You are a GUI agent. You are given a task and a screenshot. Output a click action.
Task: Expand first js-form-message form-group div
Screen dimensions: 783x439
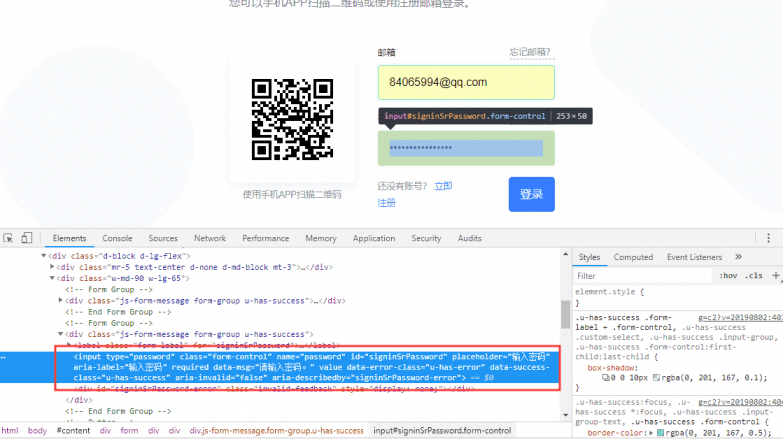click(60, 301)
